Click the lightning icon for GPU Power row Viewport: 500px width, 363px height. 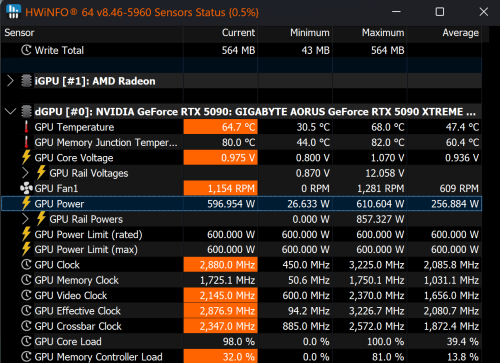26,204
